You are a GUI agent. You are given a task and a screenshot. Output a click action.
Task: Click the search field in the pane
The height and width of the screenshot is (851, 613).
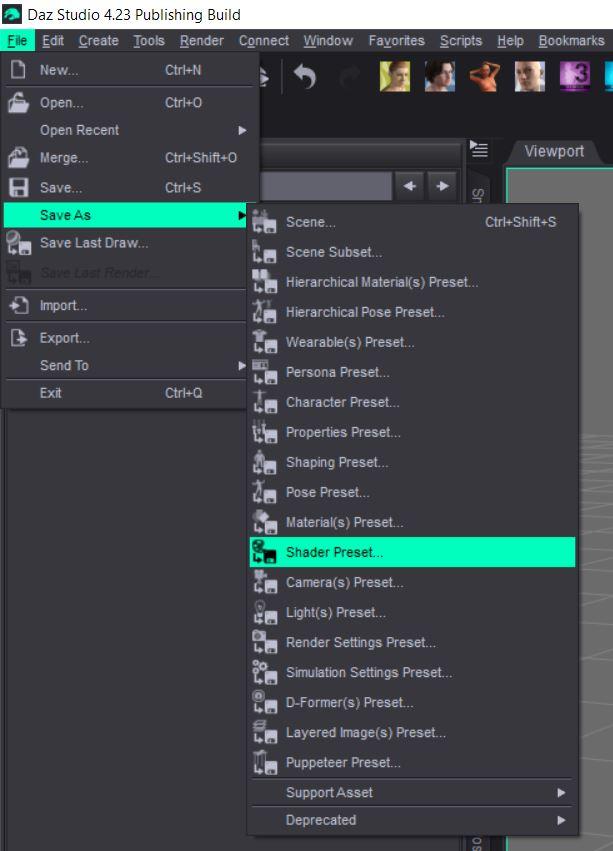point(325,186)
